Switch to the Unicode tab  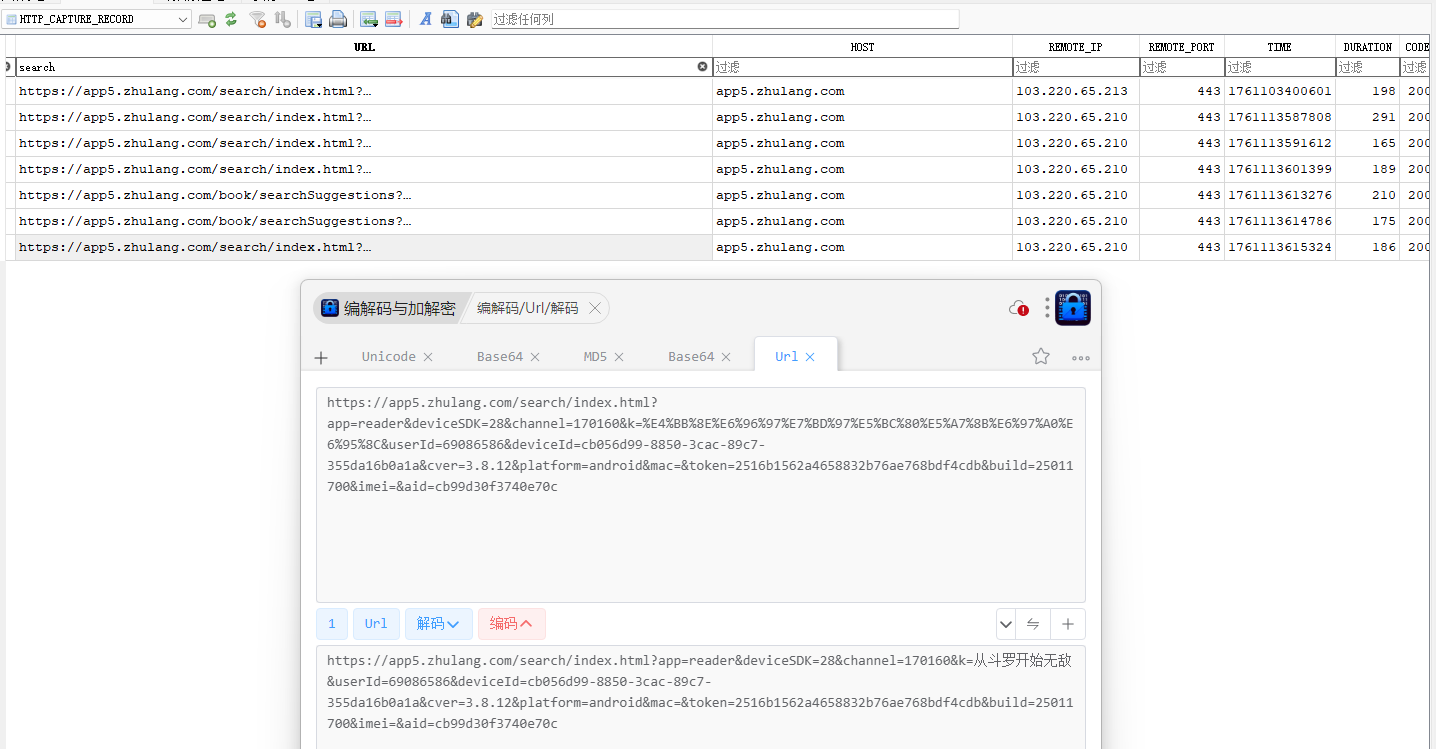click(388, 357)
